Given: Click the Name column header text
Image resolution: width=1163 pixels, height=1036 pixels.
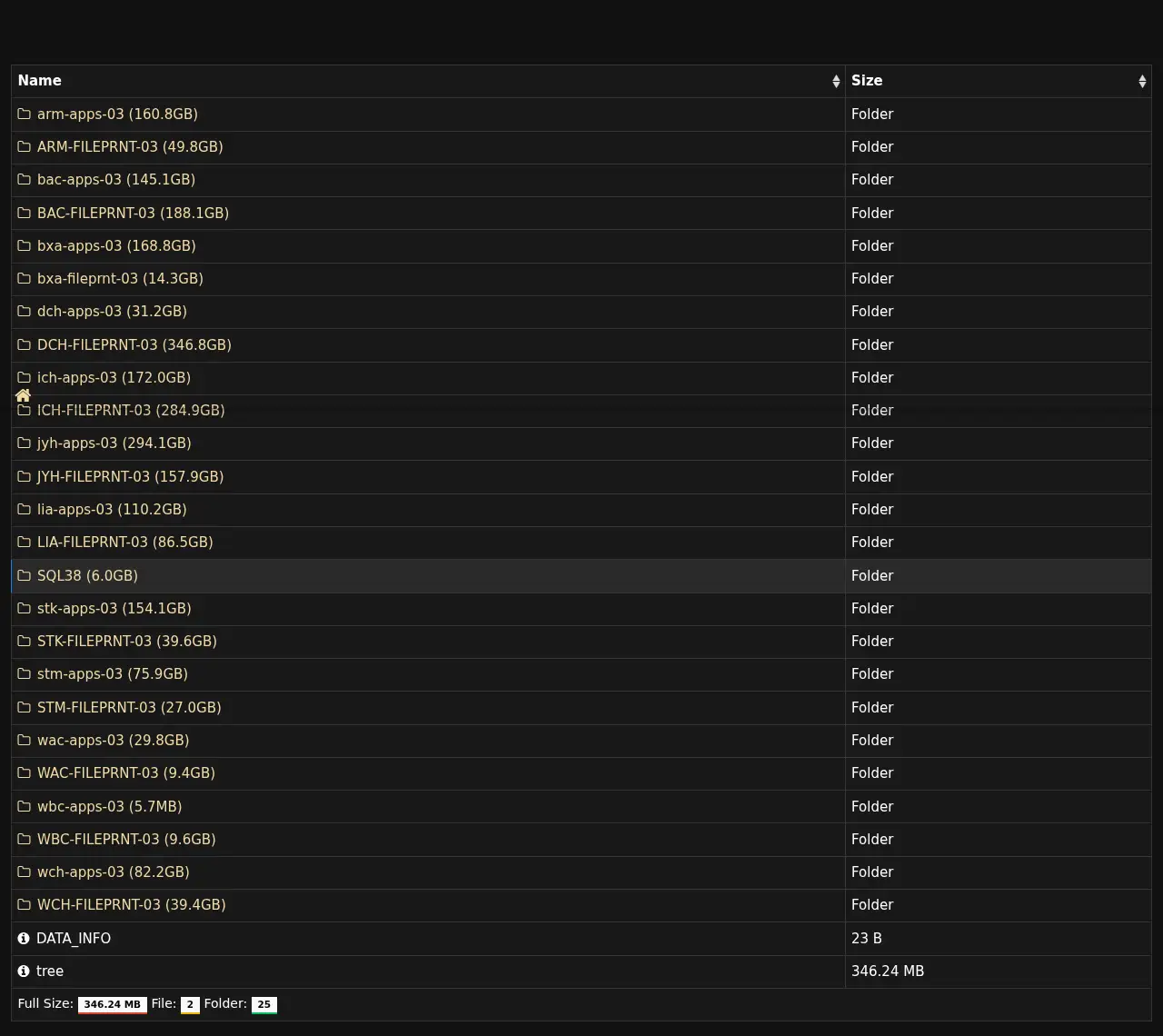Looking at the screenshot, I should pyautogui.click(x=40, y=81).
